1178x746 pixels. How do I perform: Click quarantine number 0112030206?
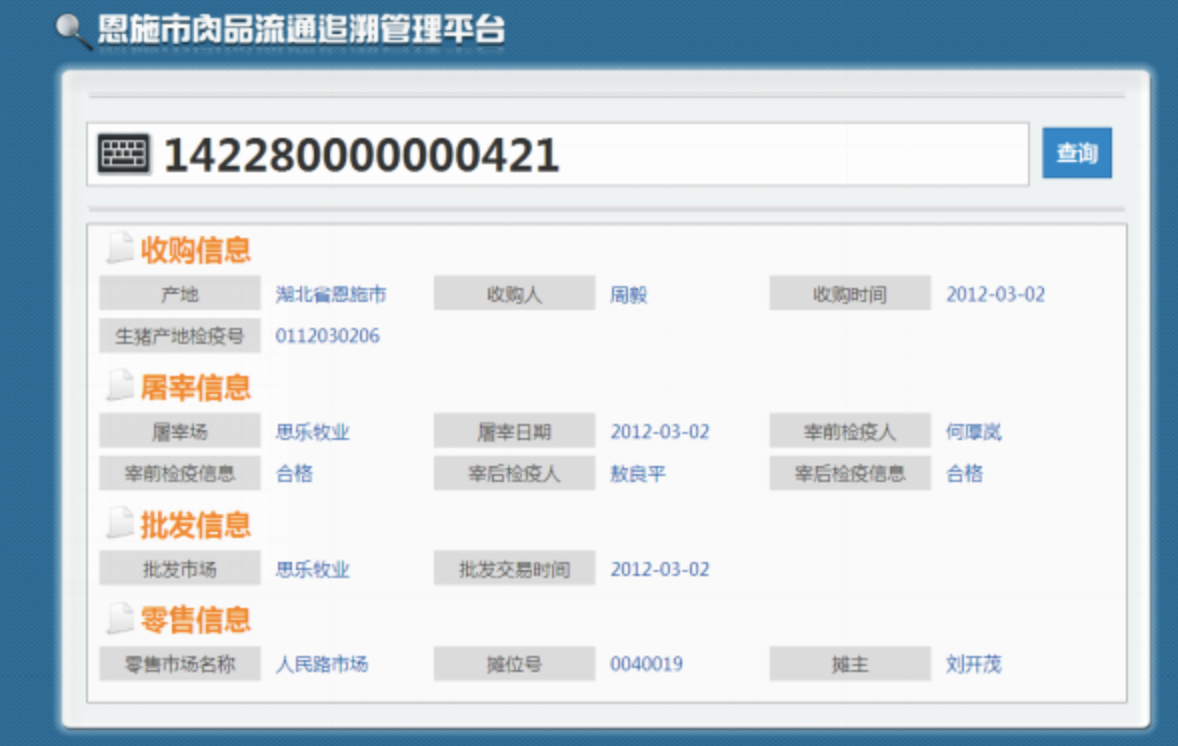327,336
